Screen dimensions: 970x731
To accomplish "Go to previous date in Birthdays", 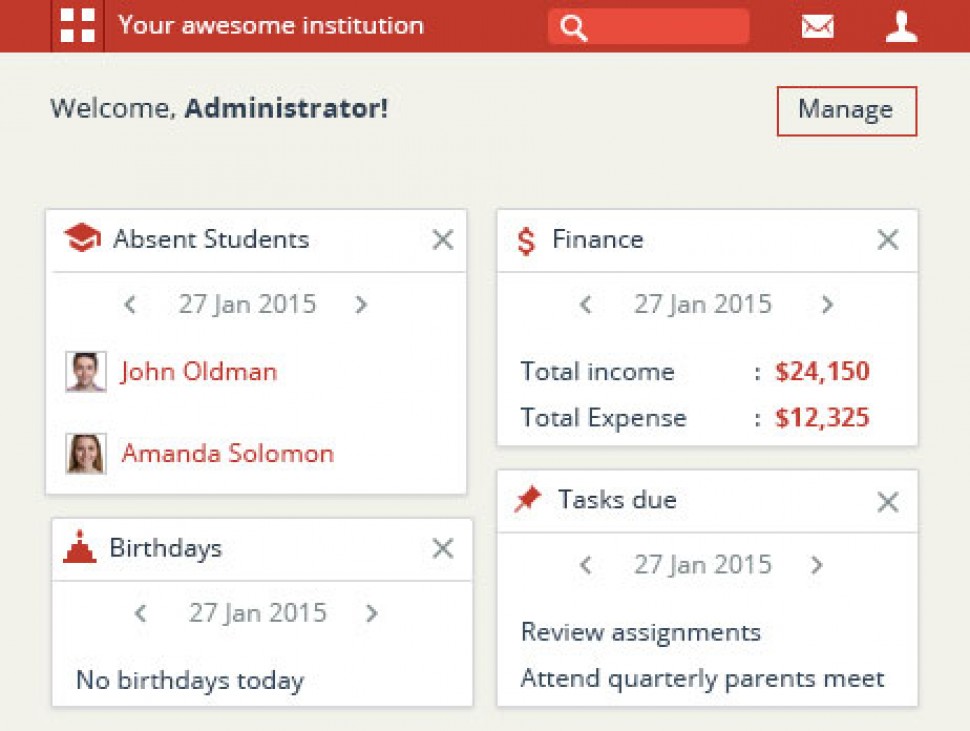I will pos(140,613).
